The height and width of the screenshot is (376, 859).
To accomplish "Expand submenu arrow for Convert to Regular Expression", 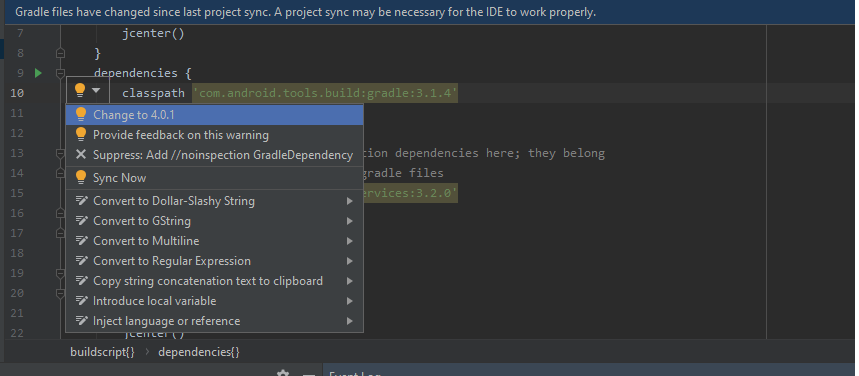I will pyautogui.click(x=350, y=261).
